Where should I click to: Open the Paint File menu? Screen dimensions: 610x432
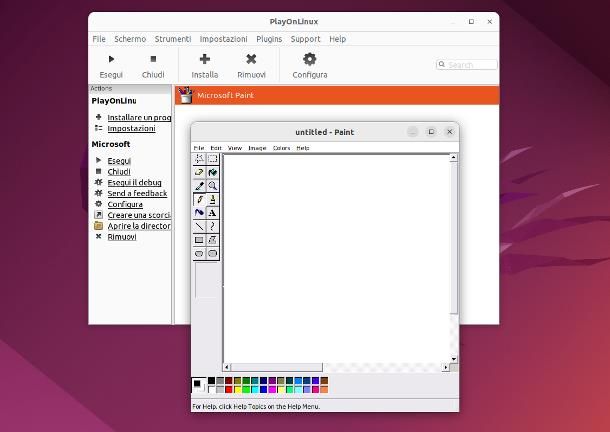click(x=199, y=148)
